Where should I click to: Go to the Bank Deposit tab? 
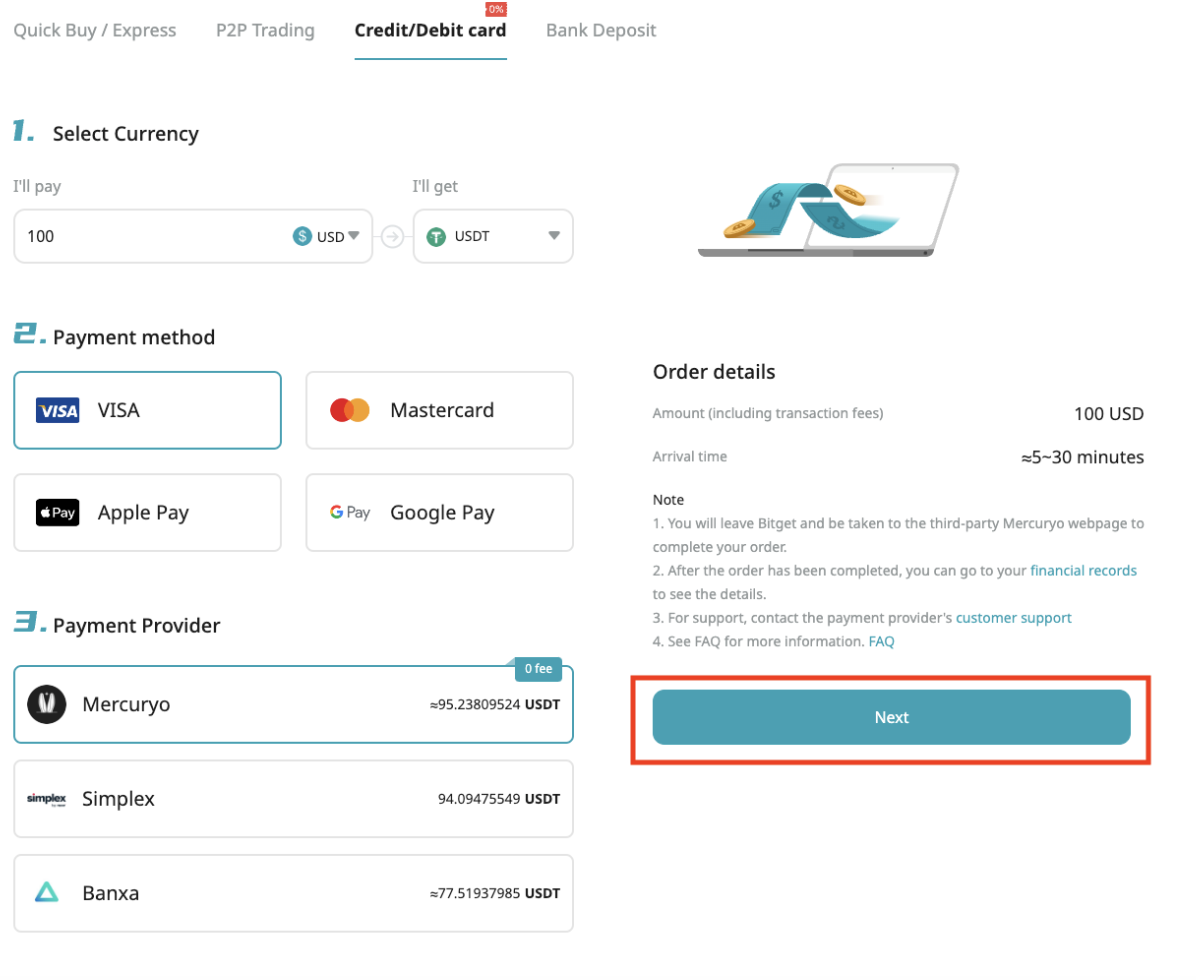click(x=601, y=30)
